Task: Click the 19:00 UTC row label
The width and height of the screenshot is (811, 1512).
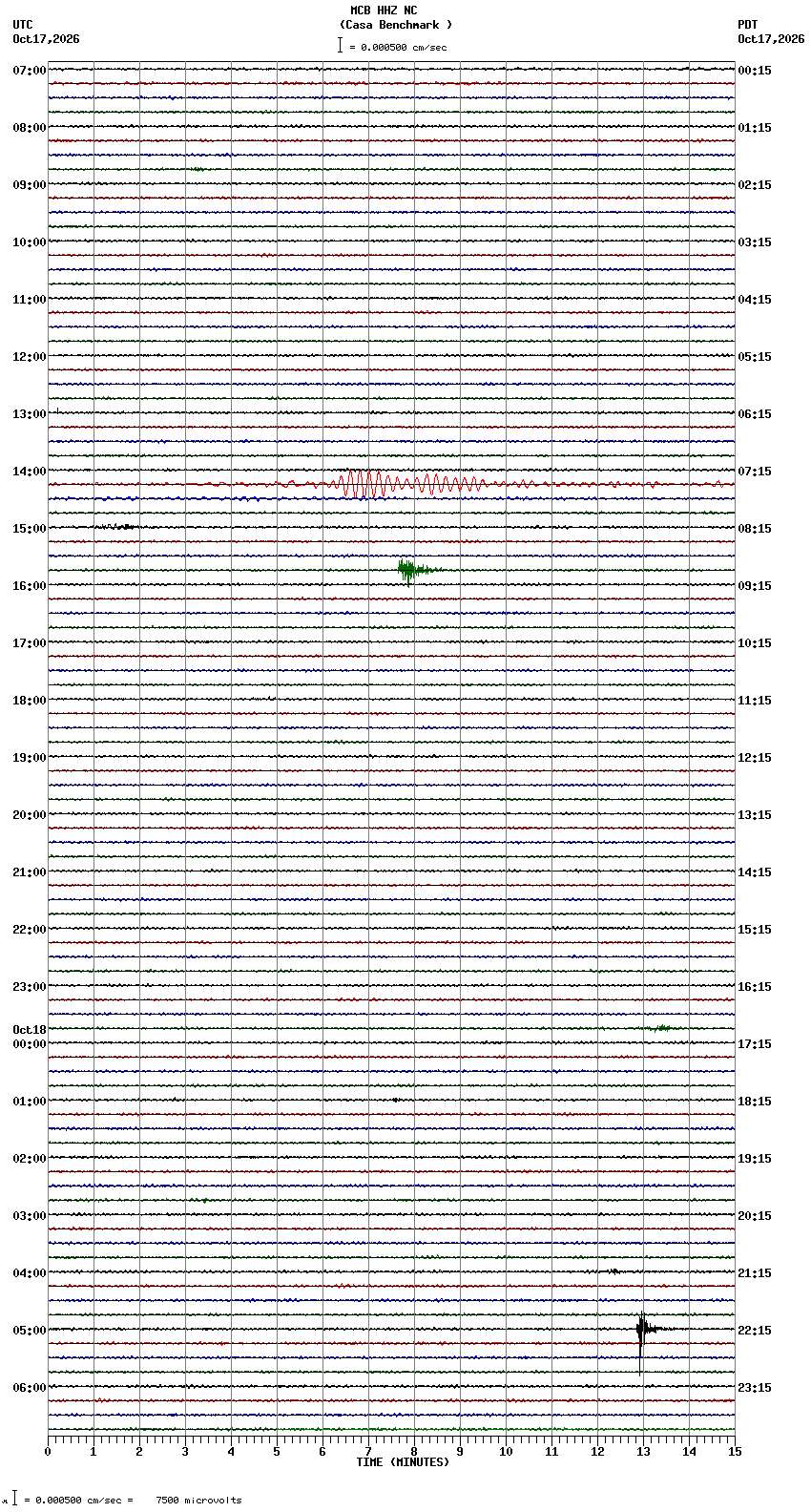Action: (30, 758)
